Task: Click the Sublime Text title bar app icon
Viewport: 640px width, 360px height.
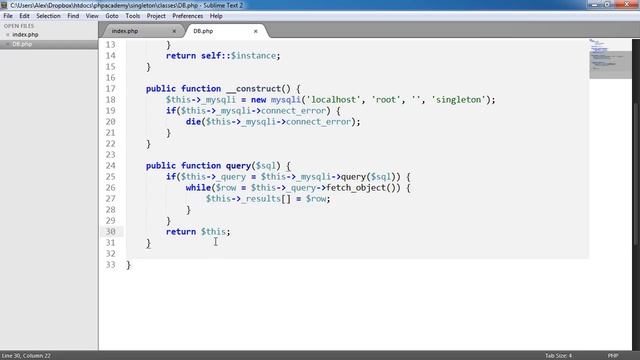Action: tap(4, 5)
